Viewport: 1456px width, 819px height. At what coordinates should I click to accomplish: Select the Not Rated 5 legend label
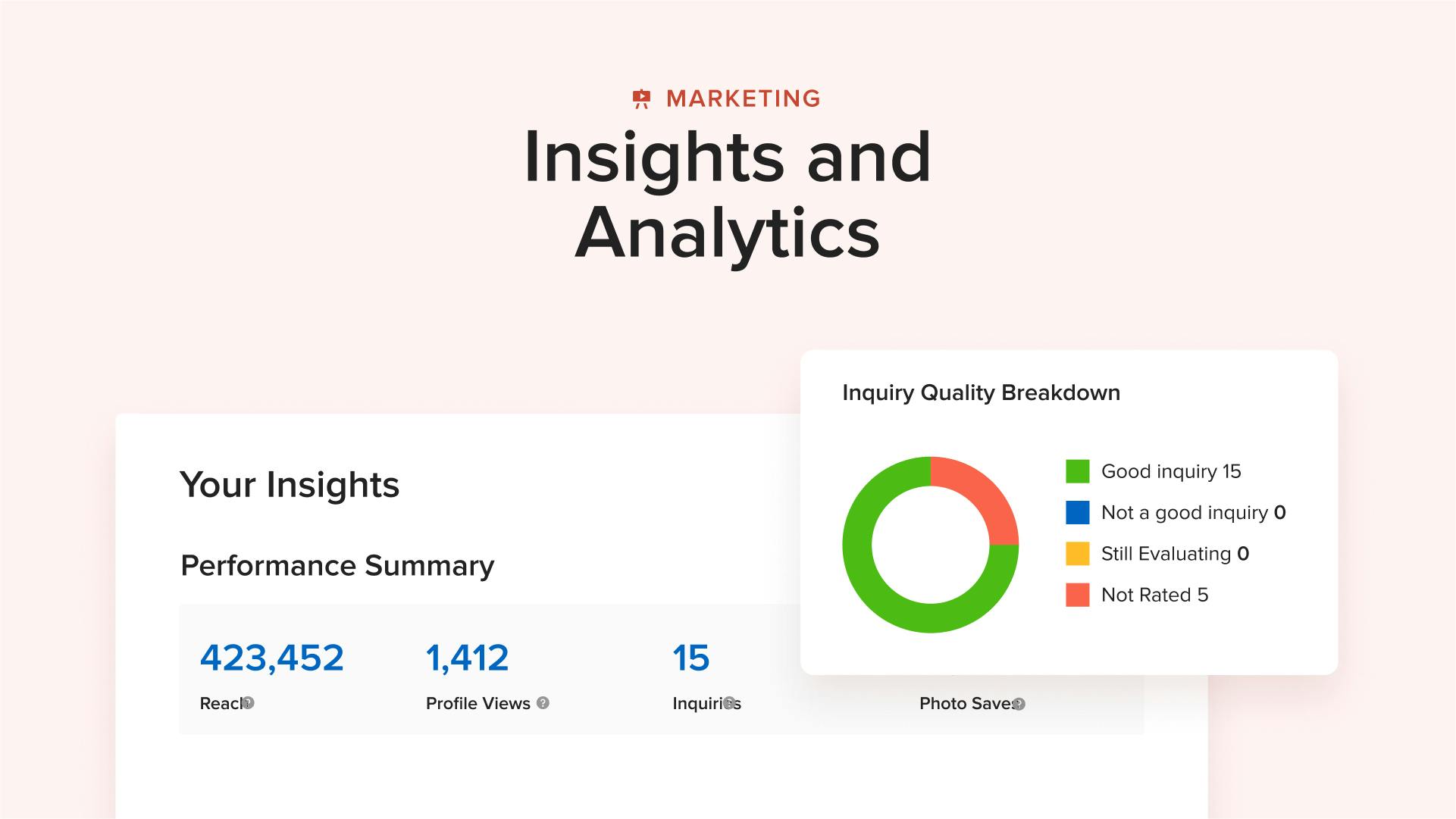[1154, 595]
